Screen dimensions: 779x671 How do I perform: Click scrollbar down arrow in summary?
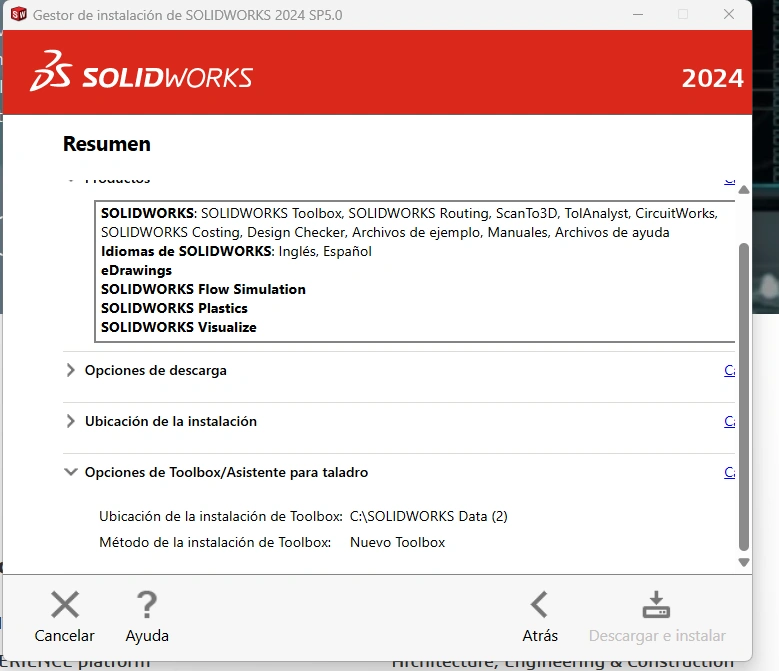coord(744,562)
